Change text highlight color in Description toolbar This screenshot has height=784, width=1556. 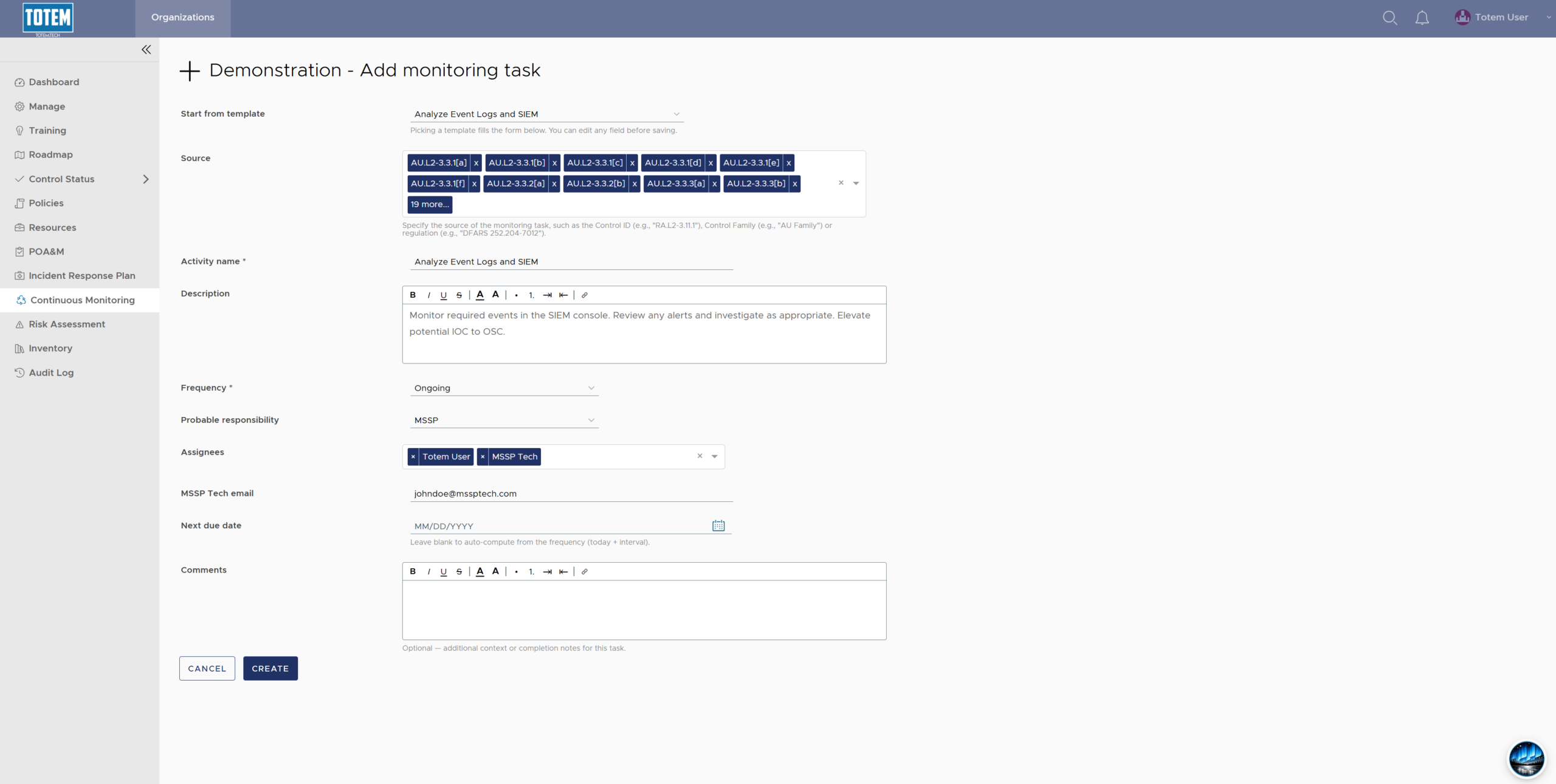[x=495, y=295]
